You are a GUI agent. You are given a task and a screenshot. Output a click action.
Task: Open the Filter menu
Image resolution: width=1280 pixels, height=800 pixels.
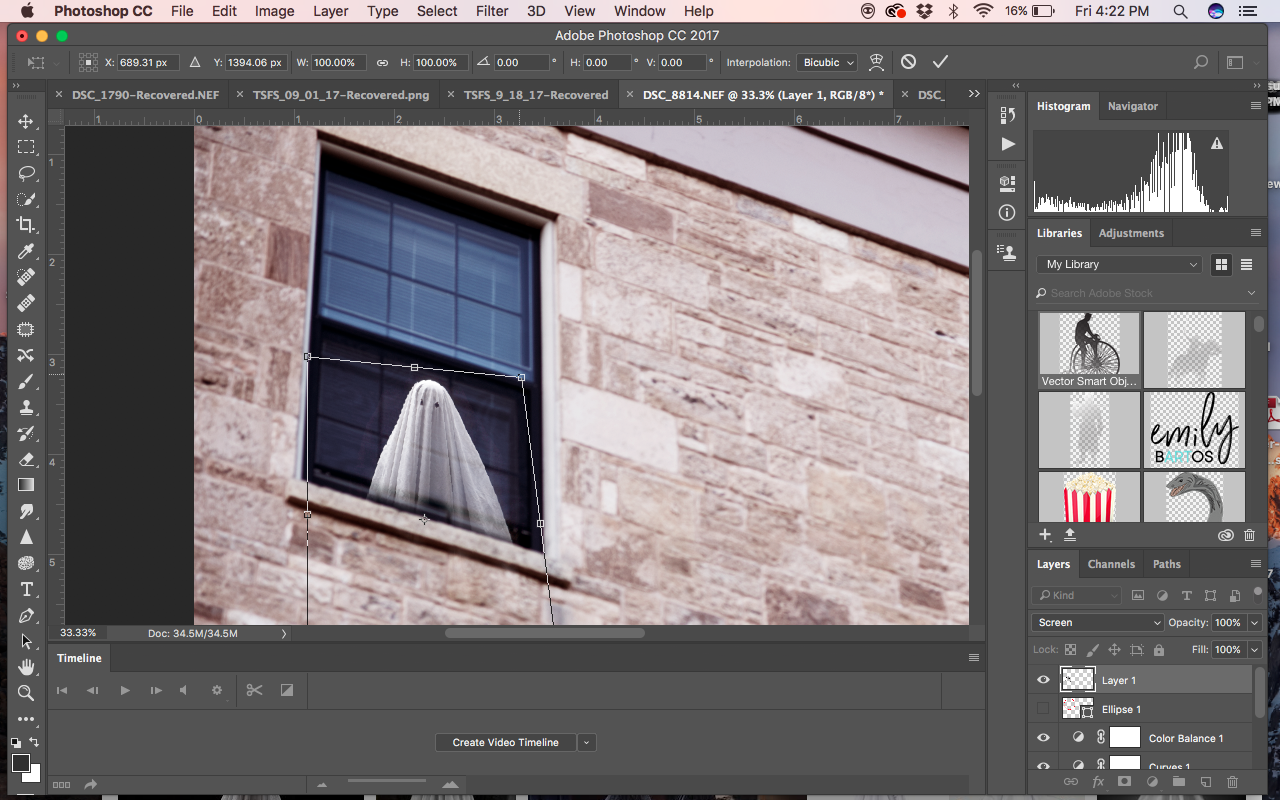(x=492, y=11)
